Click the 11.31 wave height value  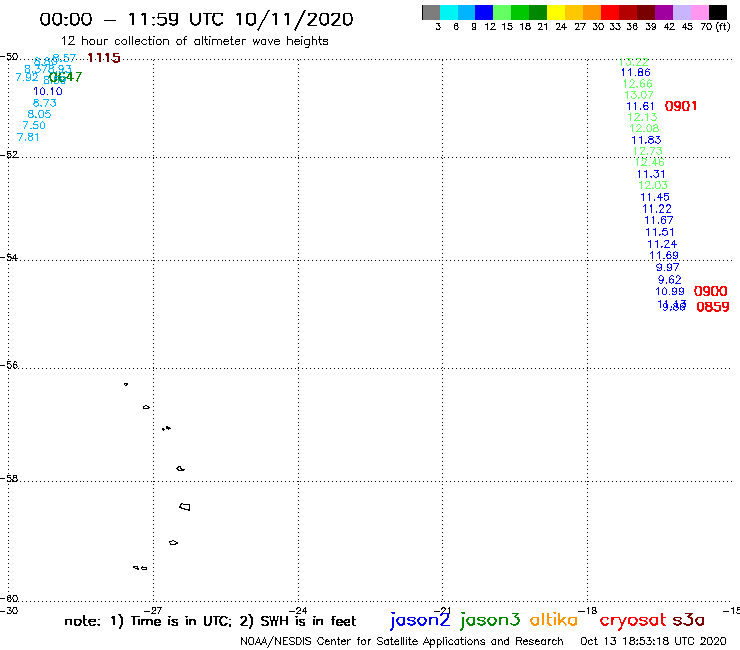tap(651, 174)
